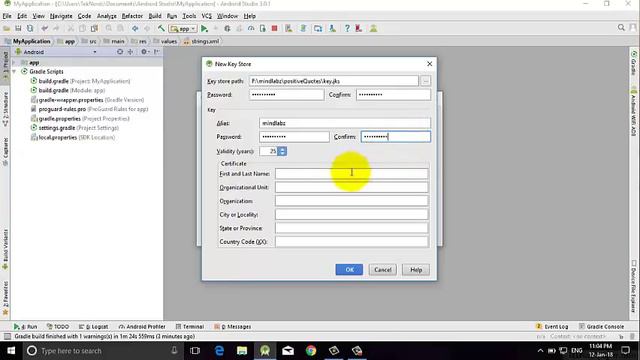
Task: Open the Gradle Console tab
Action: [x=601, y=327]
